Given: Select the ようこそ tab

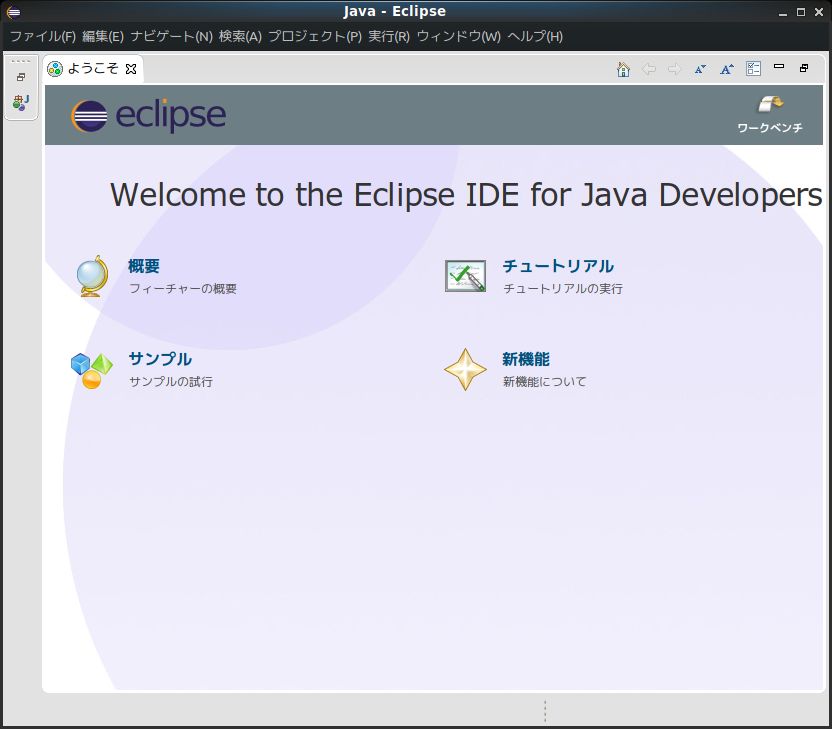Looking at the screenshot, I should point(93,68).
